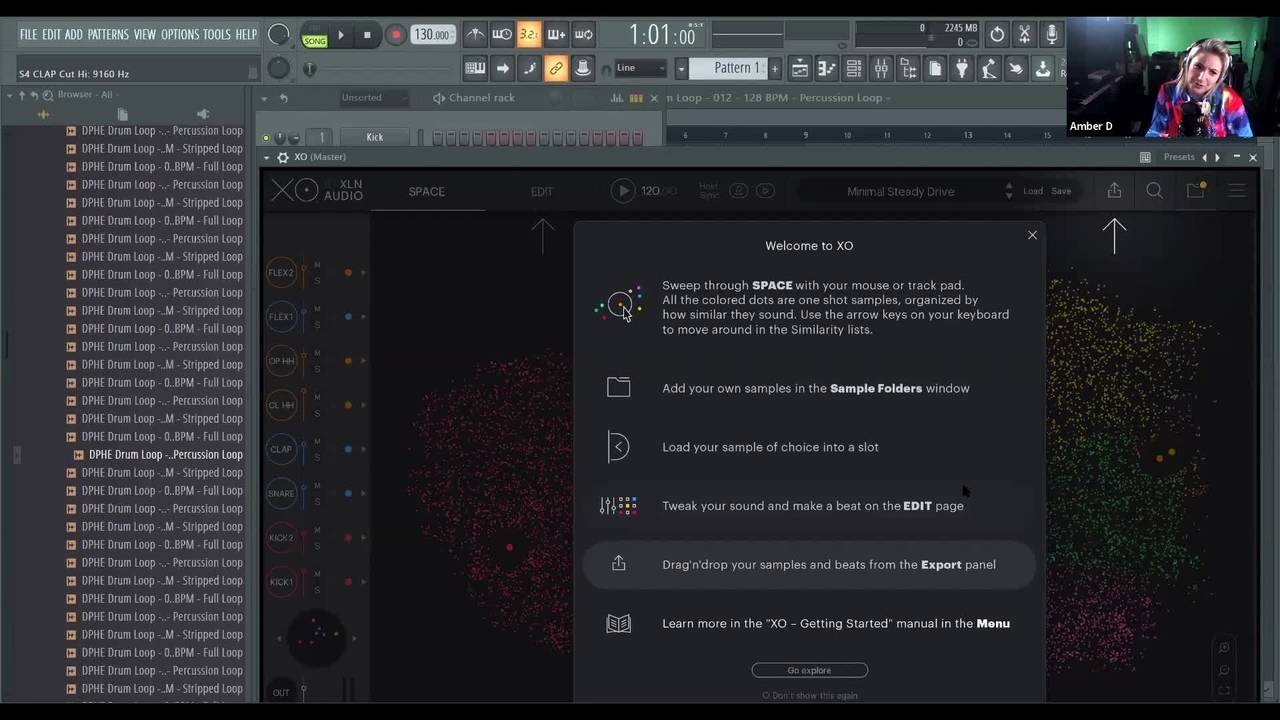Start playback with the FL Studio play button
The width and height of the screenshot is (1280, 720).
pyautogui.click(x=341, y=35)
